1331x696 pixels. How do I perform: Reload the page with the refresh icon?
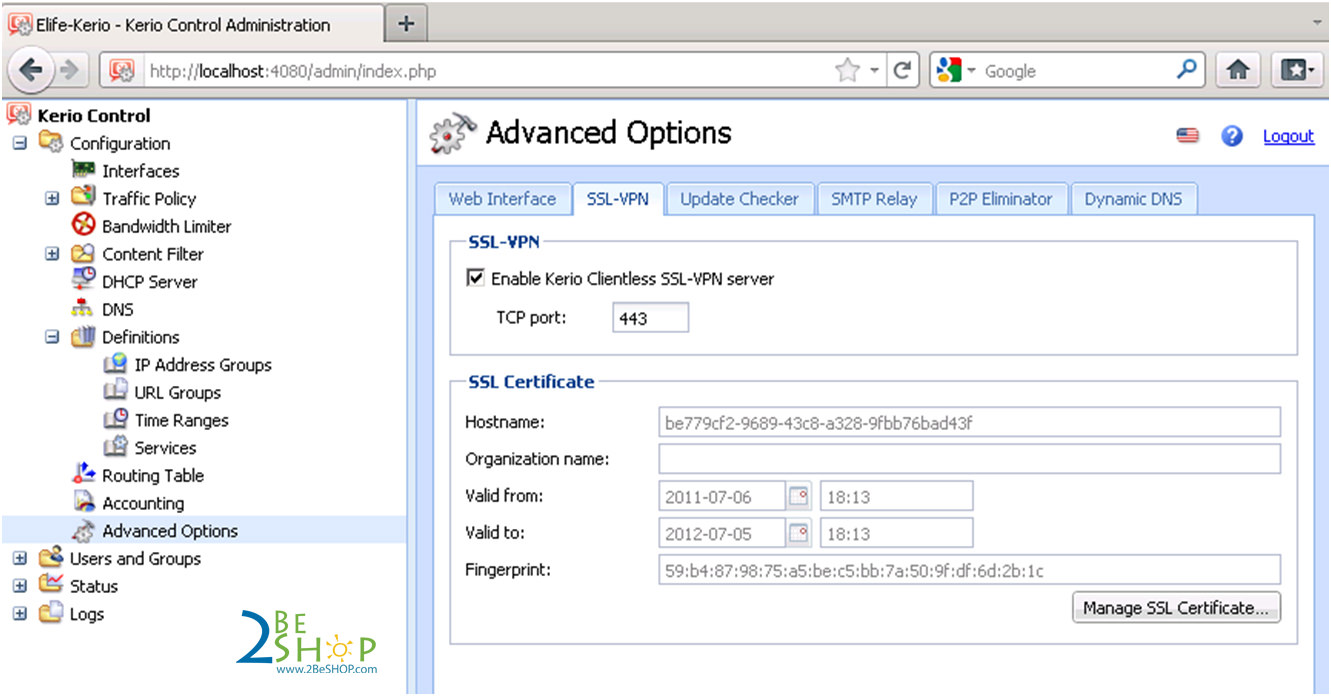(x=902, y=71)
